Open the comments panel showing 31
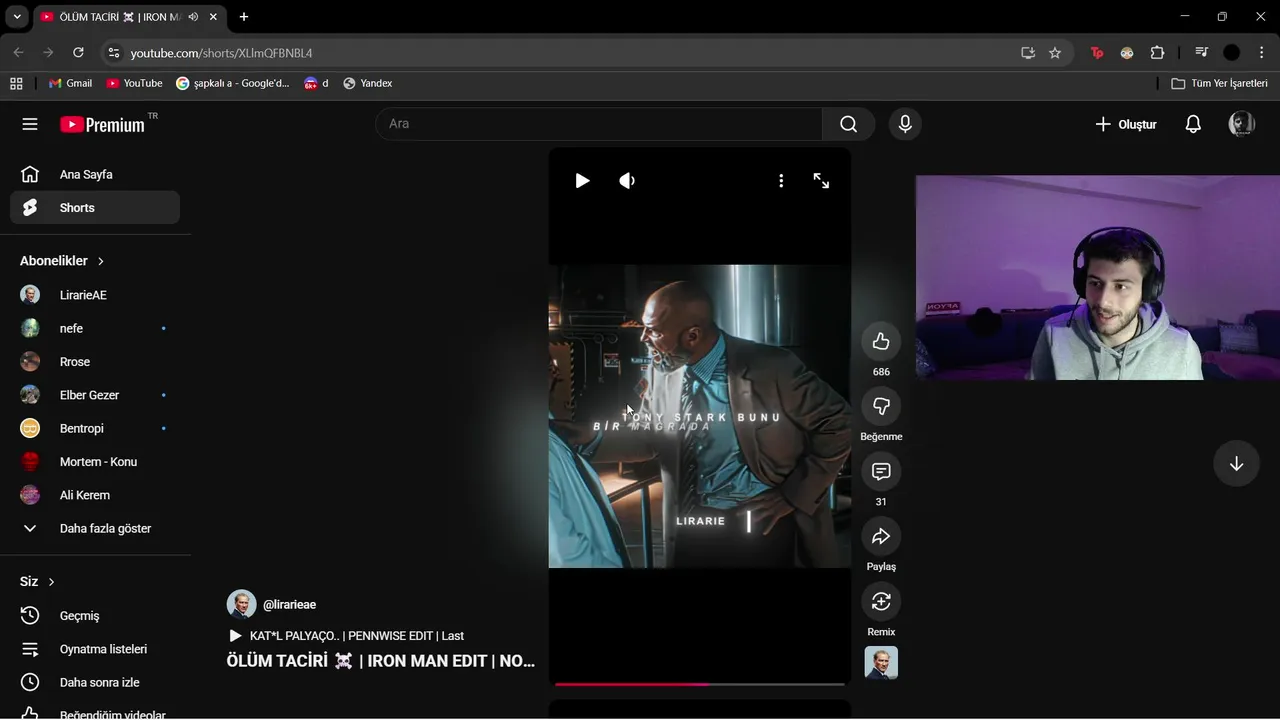 [881, 472]
